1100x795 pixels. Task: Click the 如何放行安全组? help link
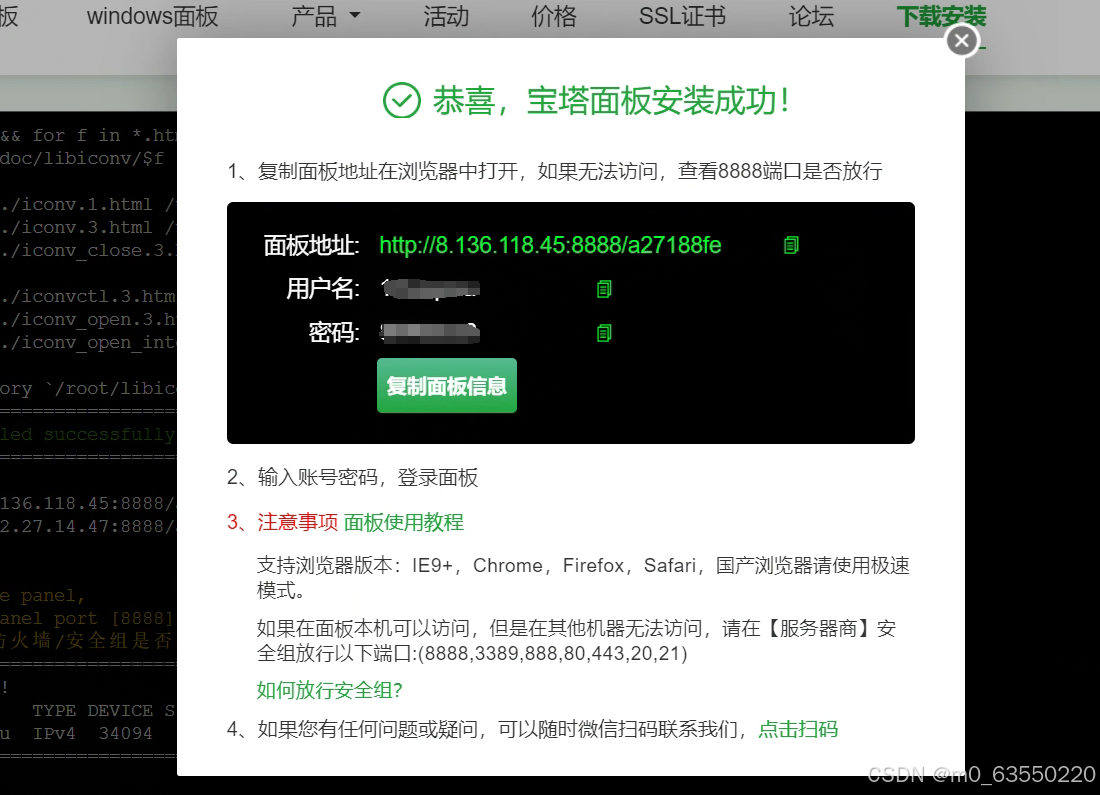329,690
